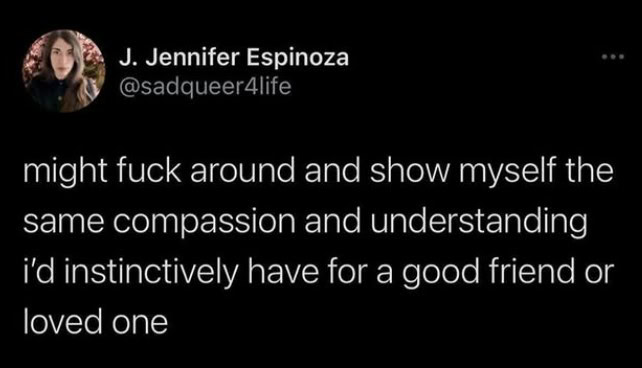Click the word "might" starting the tweet
Image resolution: width=642 pixels, height=368 pixels.
[66, 172]
